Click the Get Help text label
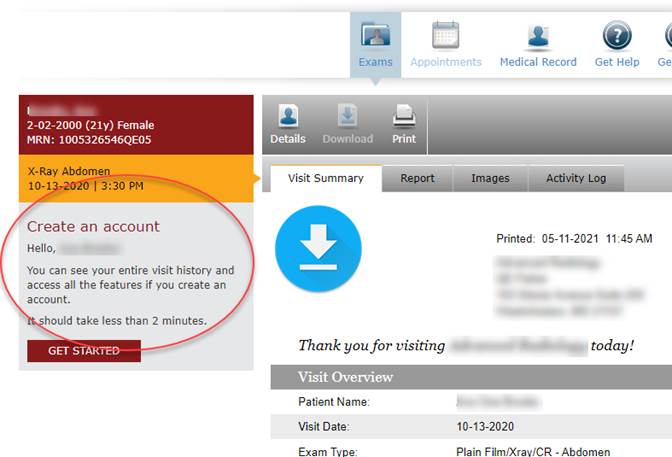 coord(616,62)
